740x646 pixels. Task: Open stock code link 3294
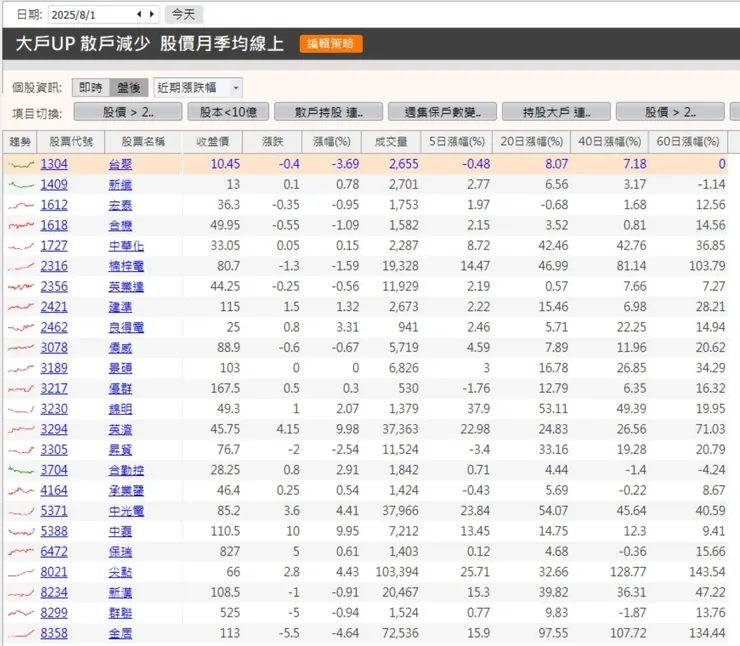tap(54, 429)
